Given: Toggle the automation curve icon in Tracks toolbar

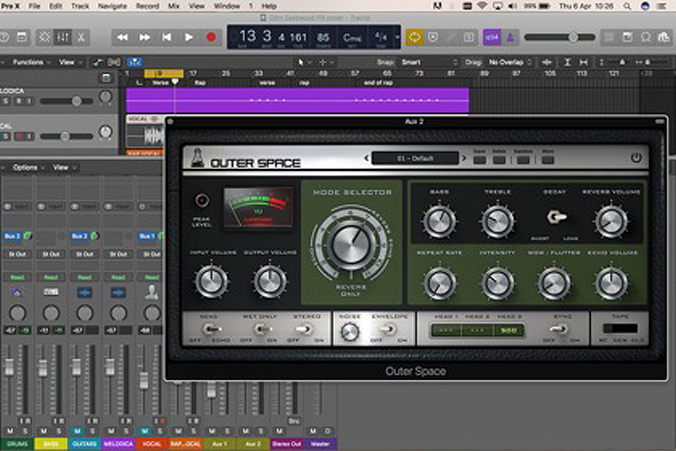Looking at the screenshot, I should pos(98,63).
